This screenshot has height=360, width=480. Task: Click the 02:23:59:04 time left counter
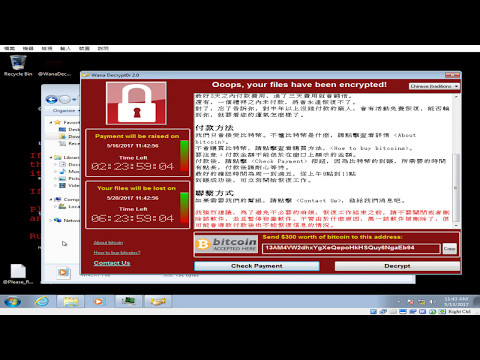[133, 166]
